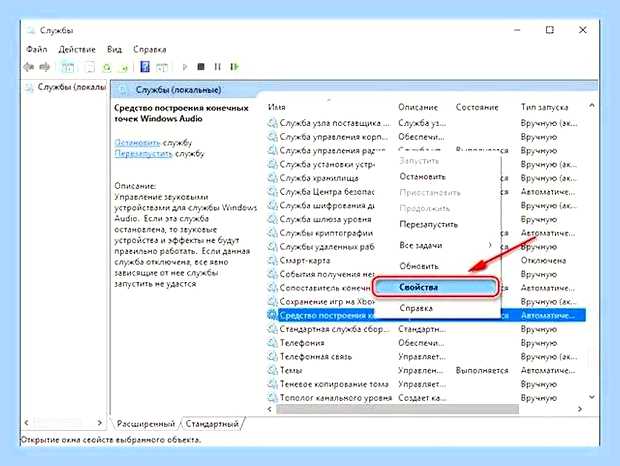Toggle the console tree pane icon
Screen dimensions: 620x466
(68, 68)
